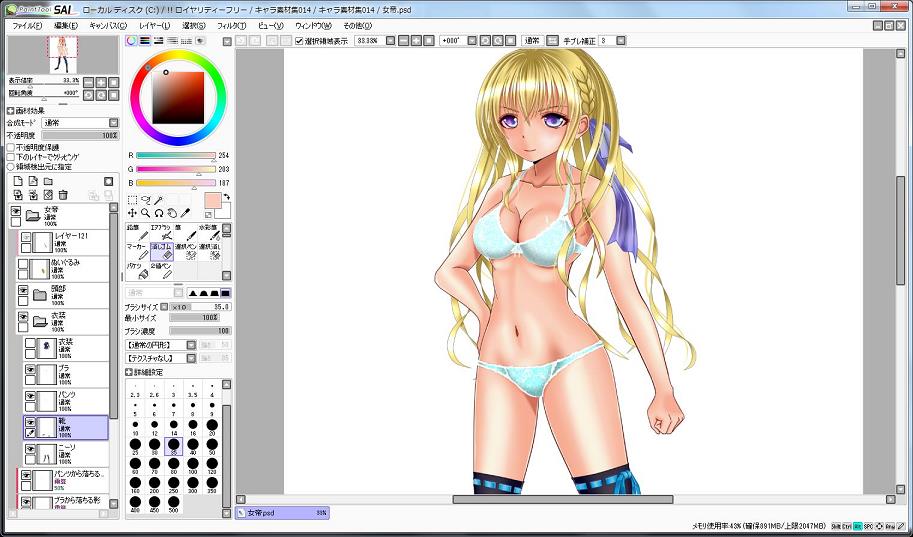The image size is (913, 537).
Task: Select the rectangular selection tool
Action: point(132,199)
